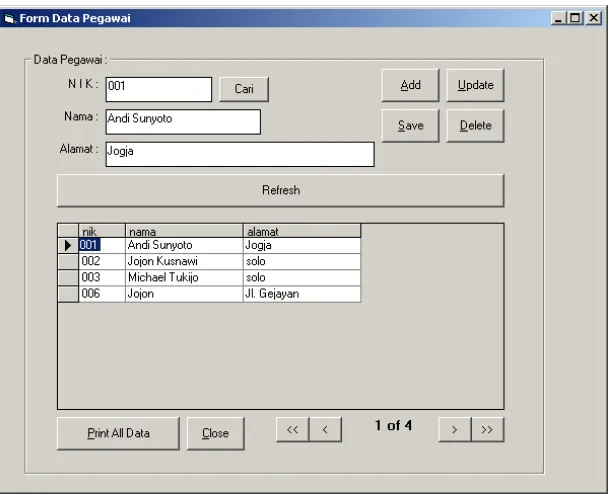Click row selector for record 006
The width and height of the screenshot is (614, 494).
coord(68,294)
